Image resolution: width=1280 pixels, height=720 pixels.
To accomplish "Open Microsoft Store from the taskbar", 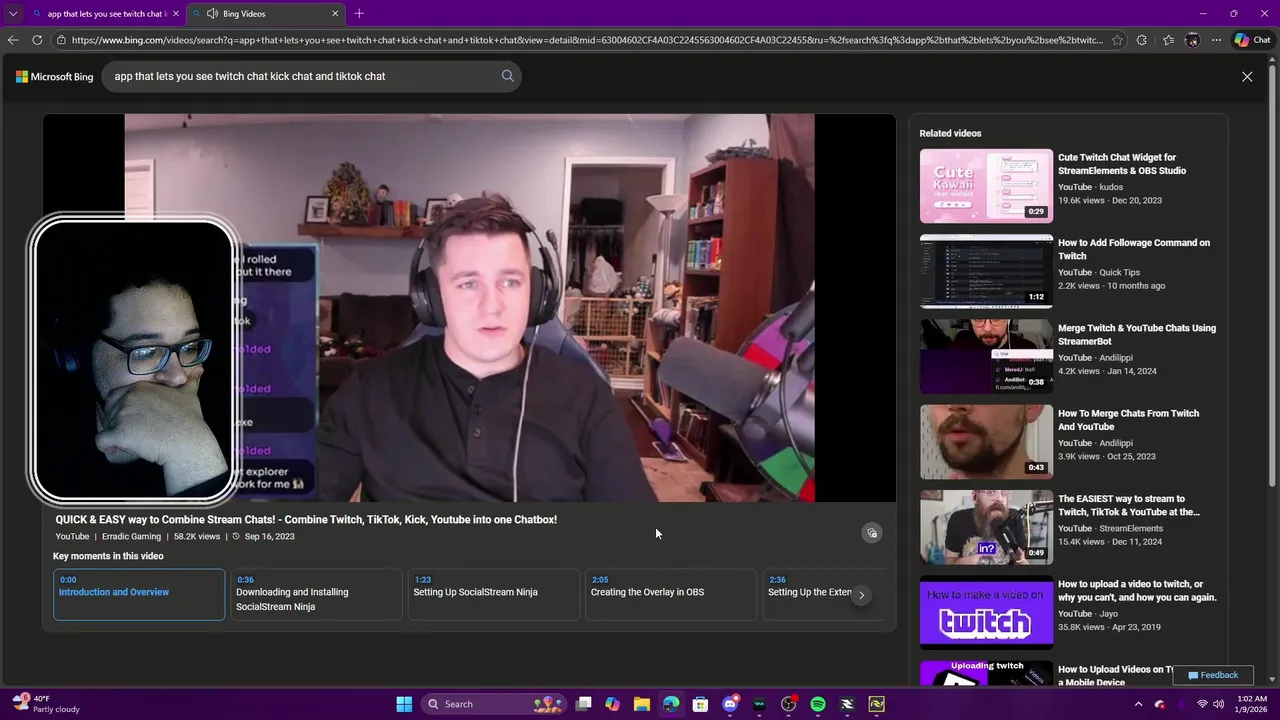I will pyautogui.click(x=700, y=704).
